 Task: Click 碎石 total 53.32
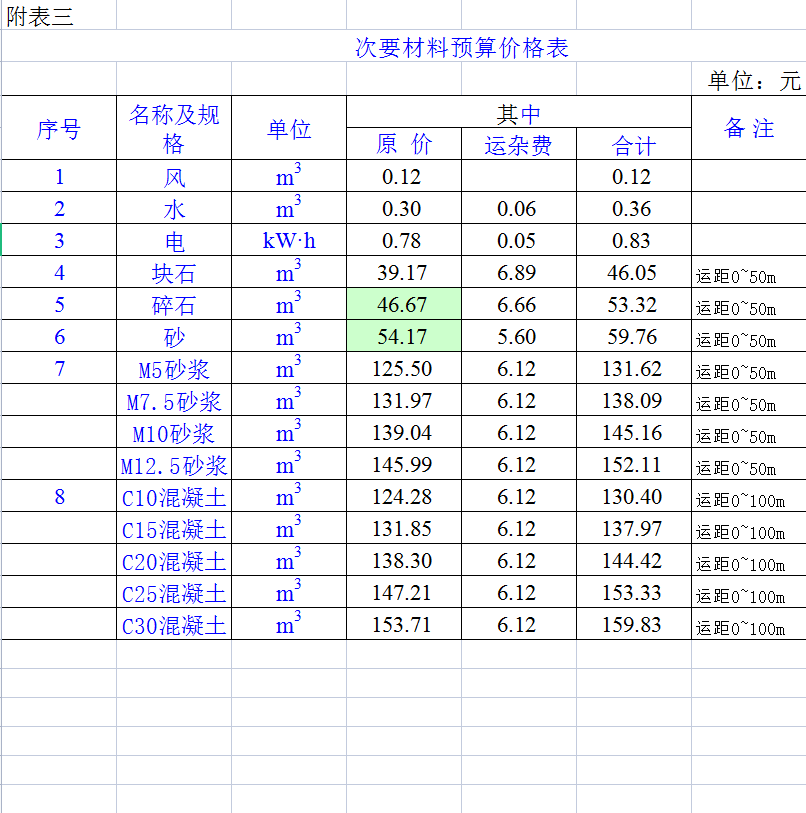634,304
